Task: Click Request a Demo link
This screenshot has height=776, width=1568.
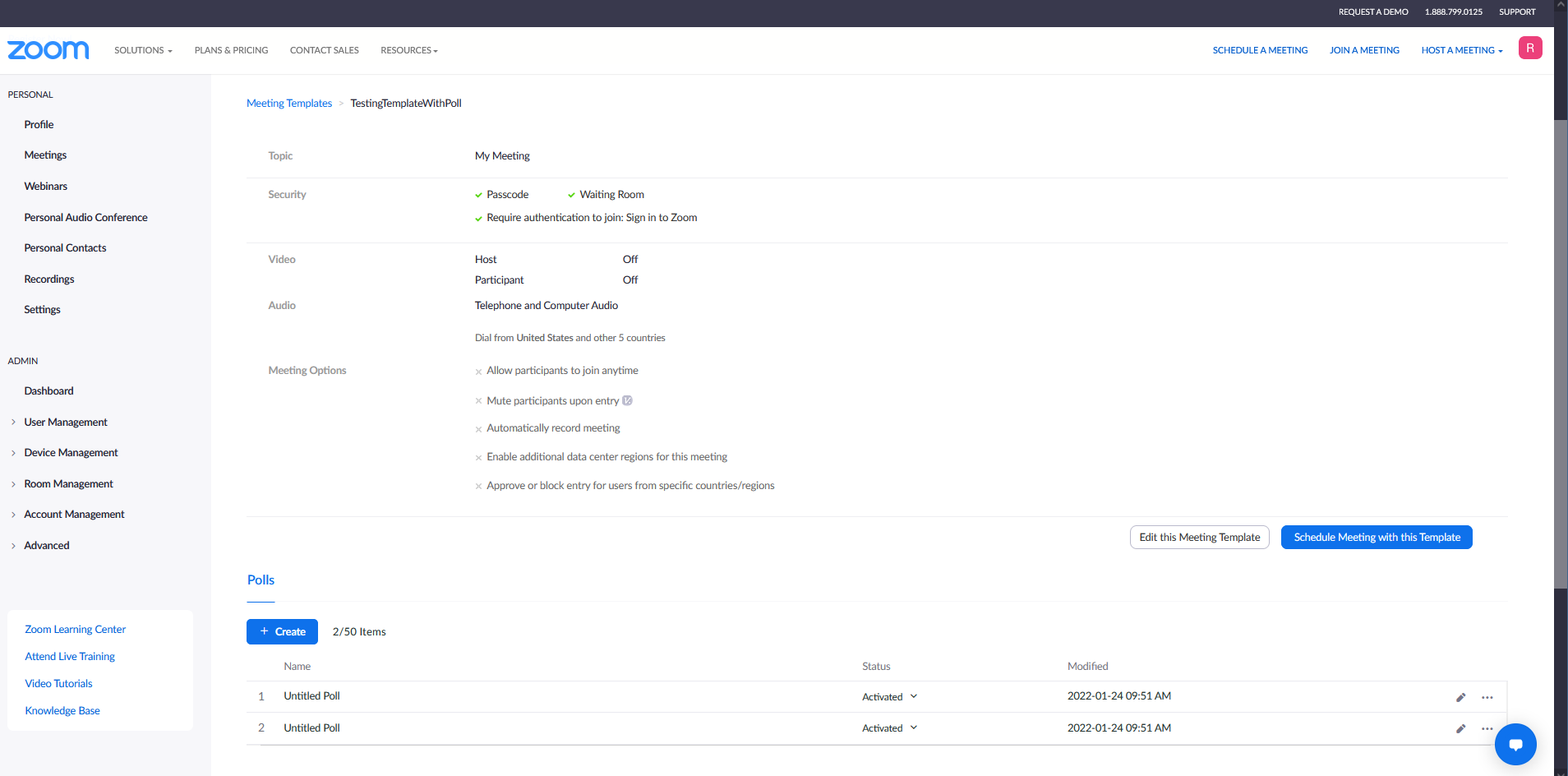Action: (1373, 12)
